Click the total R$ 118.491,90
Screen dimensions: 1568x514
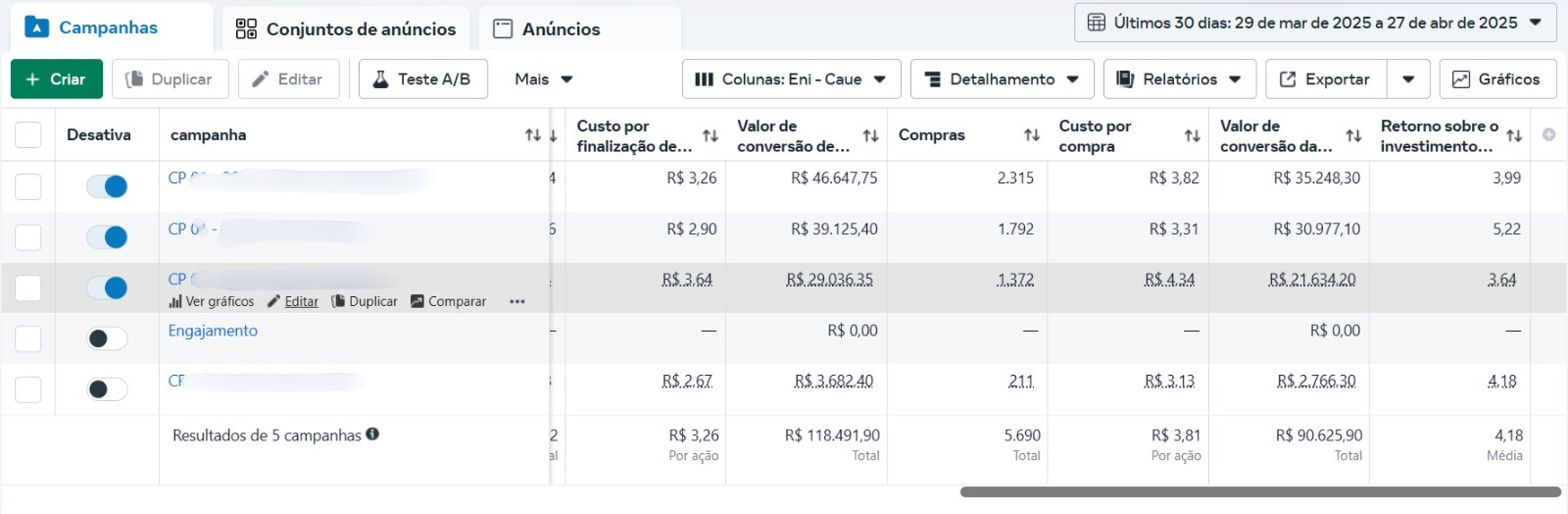point(832,435)
